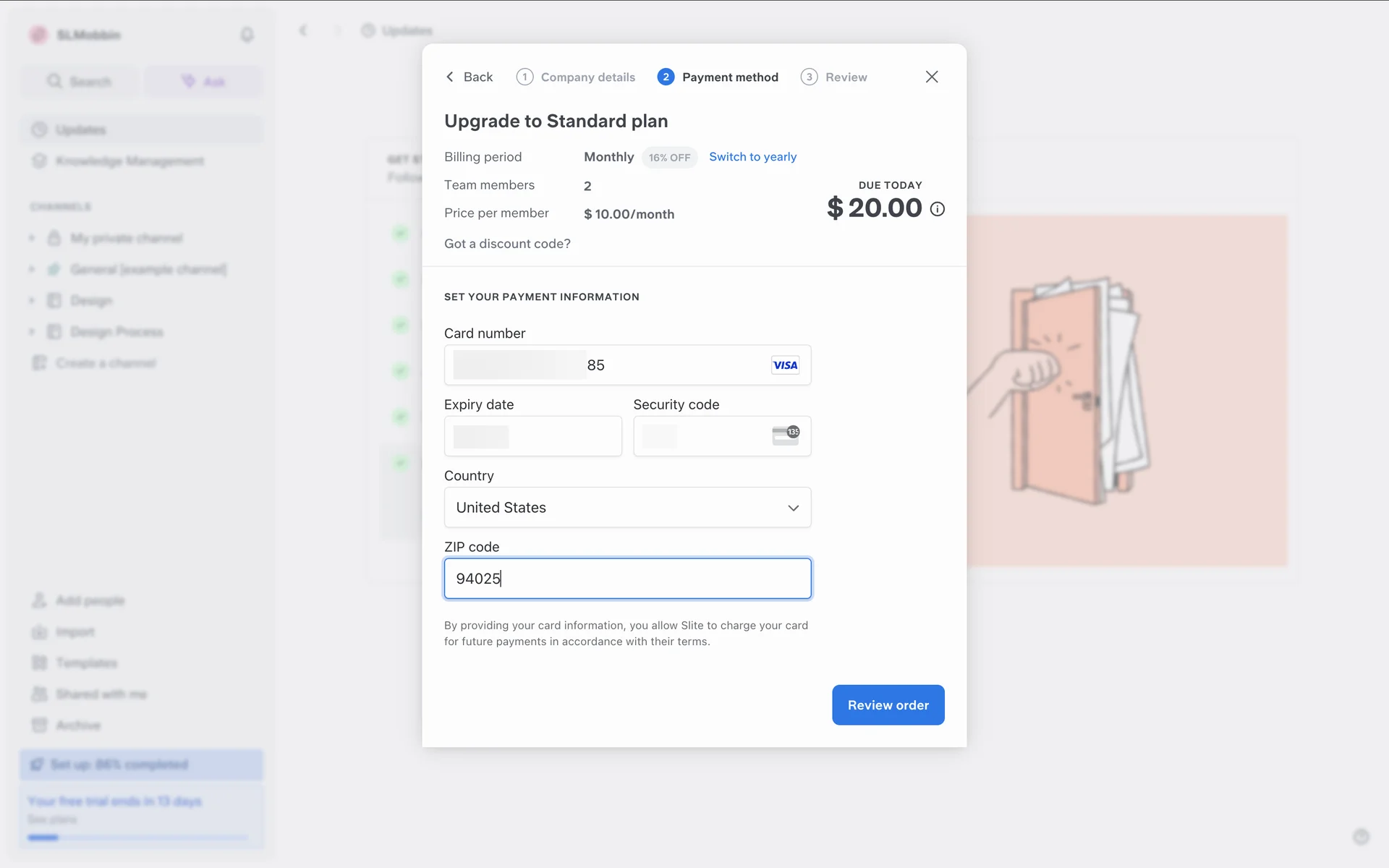Viewport: 1389px width, 868px height.
Task: Click the info icon next to $20.00
Action: point(937,209)
